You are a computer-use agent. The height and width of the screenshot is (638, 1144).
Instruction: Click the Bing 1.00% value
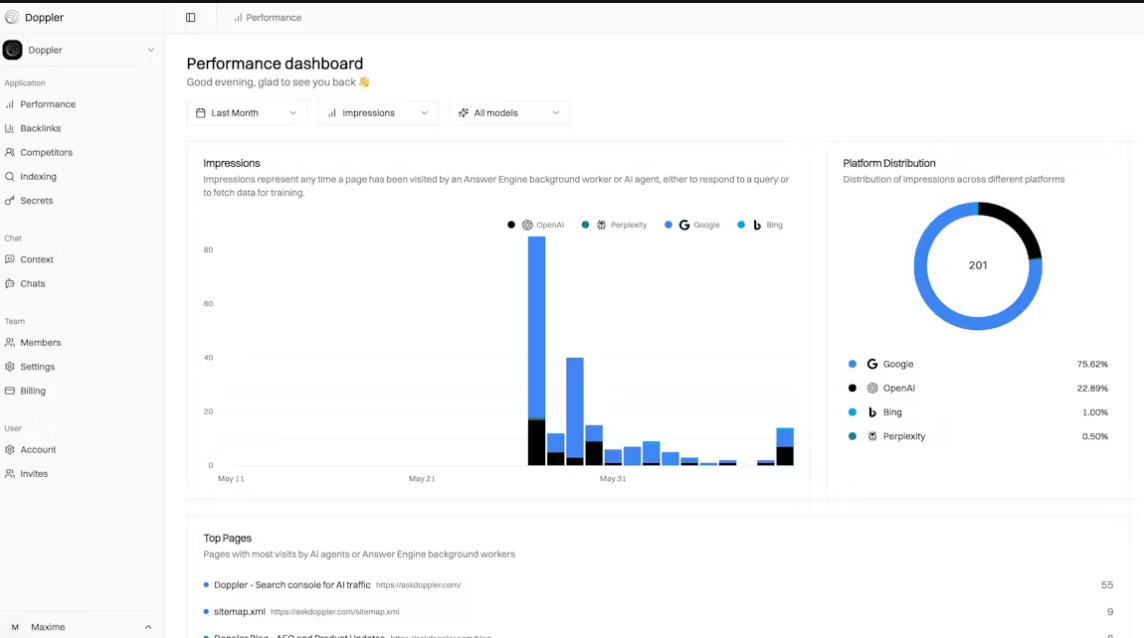(1095, 412)
